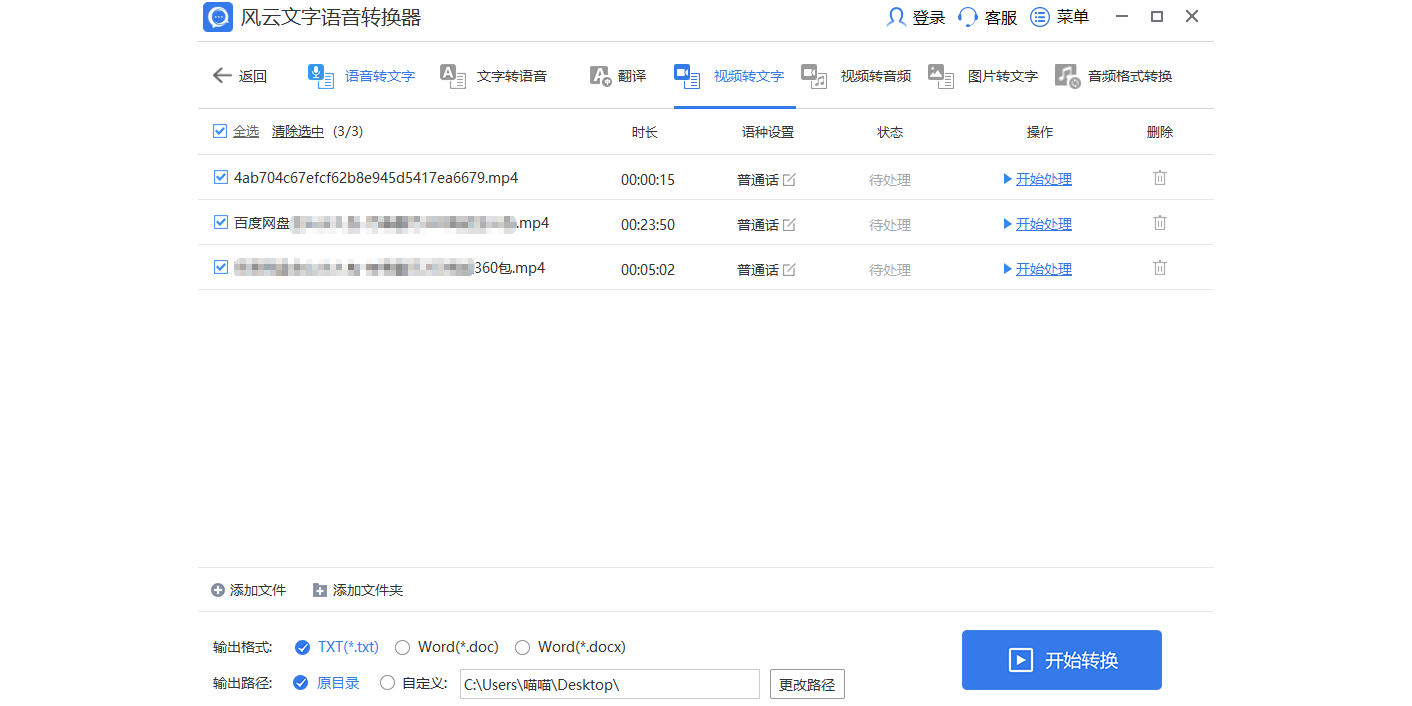Choose 自定义 output path option
This screenshot has width=1412, height=706.
[387, 683]
